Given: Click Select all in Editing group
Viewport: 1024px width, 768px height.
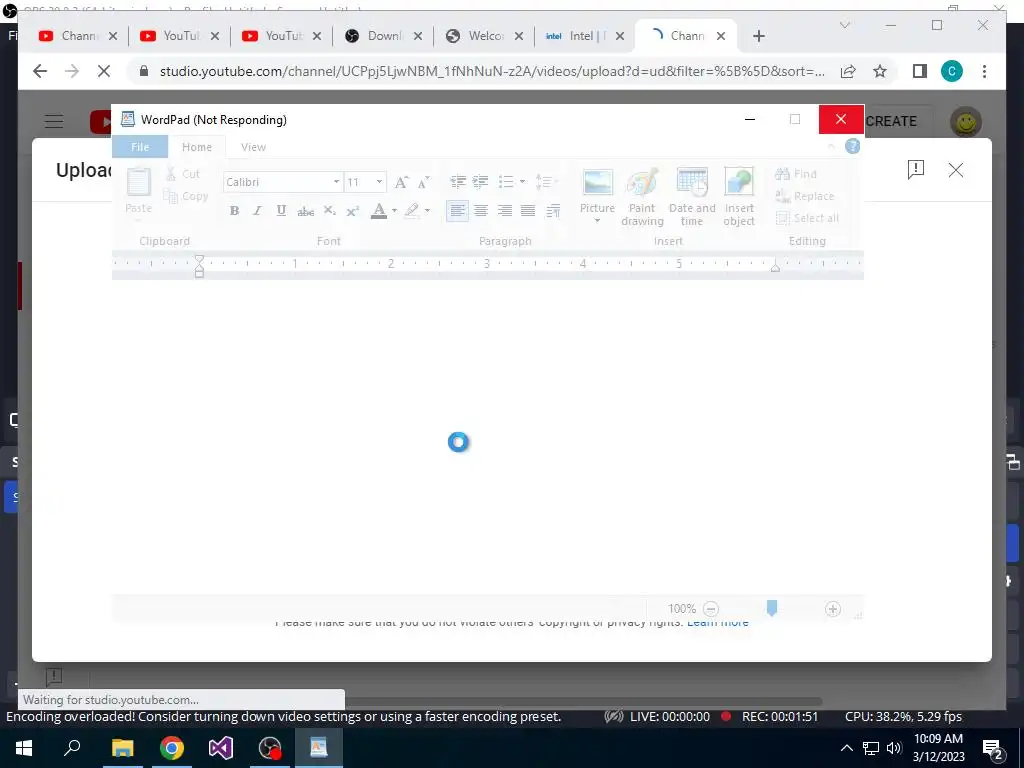Looking at the screenshot, I should tap(807, 218).
